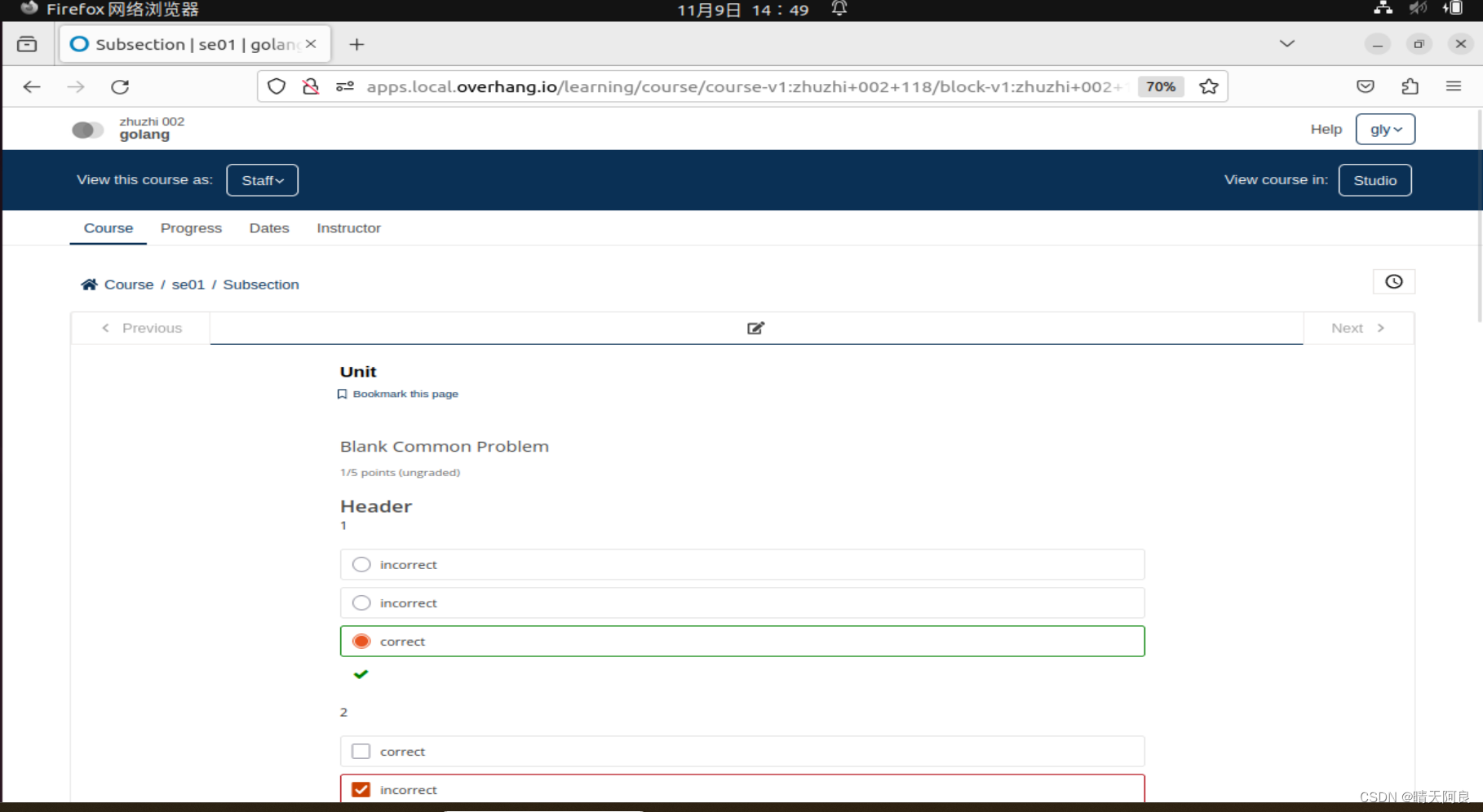Open the Firefox extensions icon
Viewport: 1483px width, 812px height.
(x=1410, y=86)
